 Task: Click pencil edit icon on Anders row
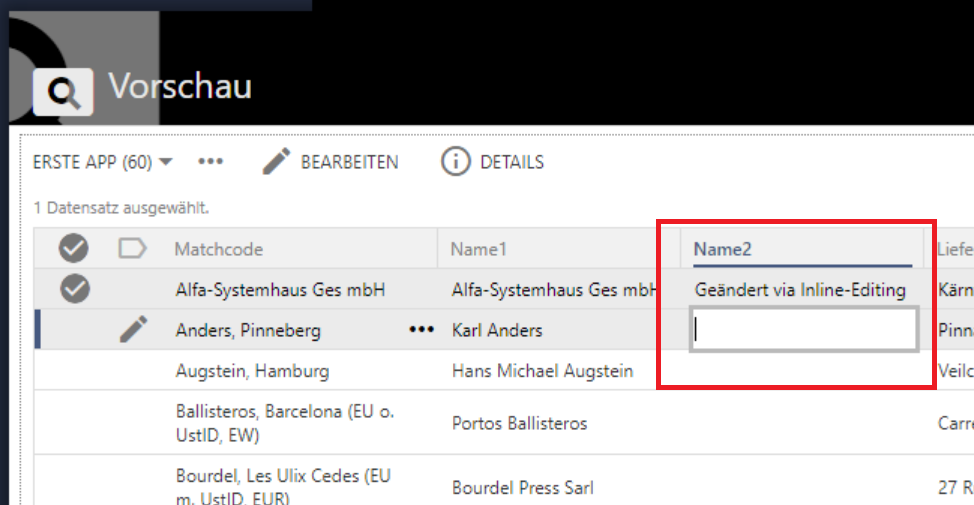(x=134, y=329)
